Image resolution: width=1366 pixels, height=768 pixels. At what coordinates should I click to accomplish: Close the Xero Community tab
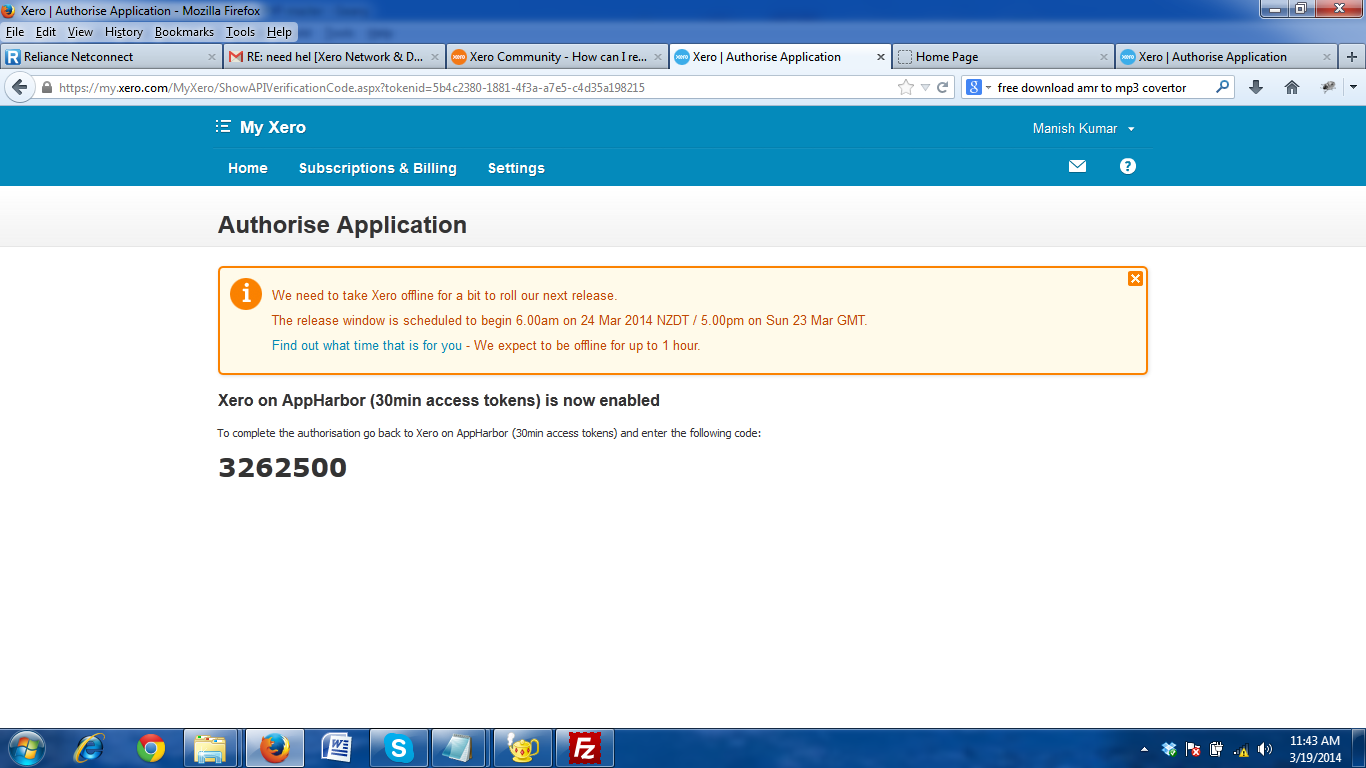click(x=657, y=57)
